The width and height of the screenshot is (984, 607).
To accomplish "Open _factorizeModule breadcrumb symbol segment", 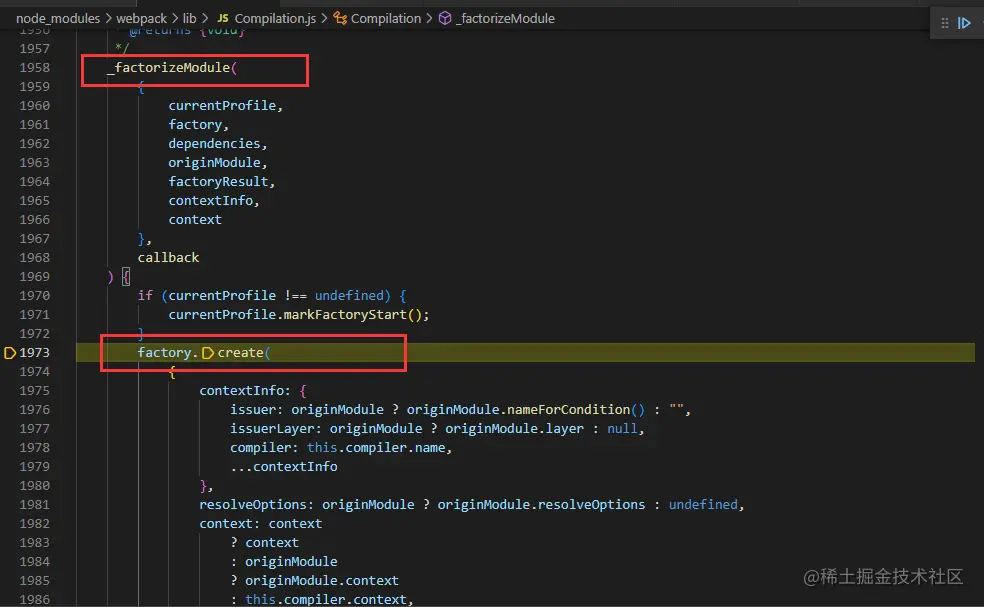I will [x=505, y=18].
